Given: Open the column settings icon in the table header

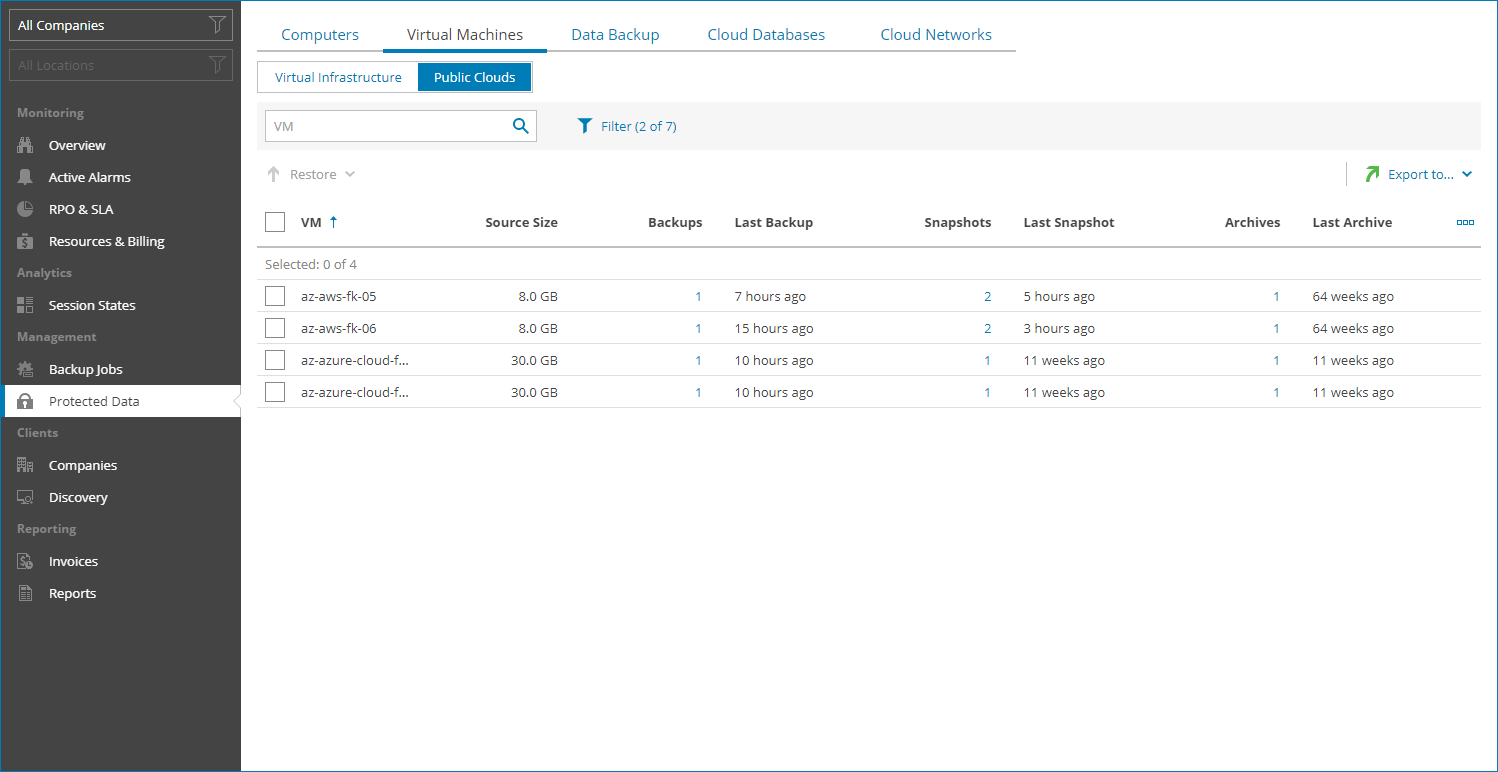Looking at the screenshot, I should [1464, 222].
